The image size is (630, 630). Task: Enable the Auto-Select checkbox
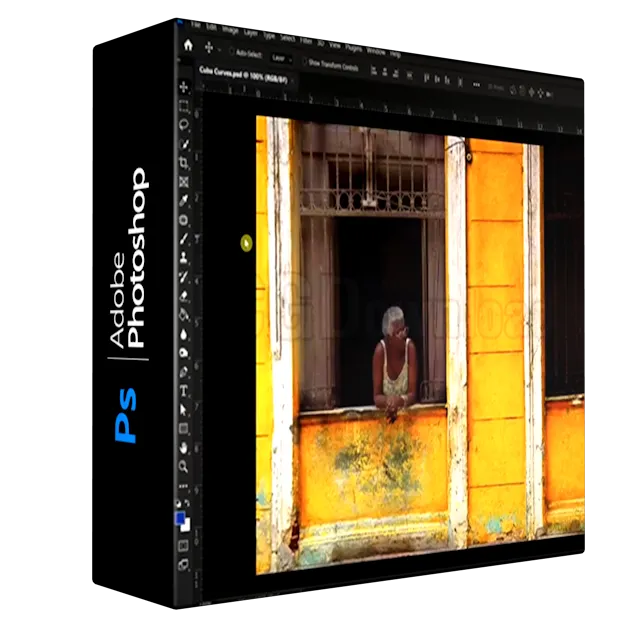coord(232,52)
